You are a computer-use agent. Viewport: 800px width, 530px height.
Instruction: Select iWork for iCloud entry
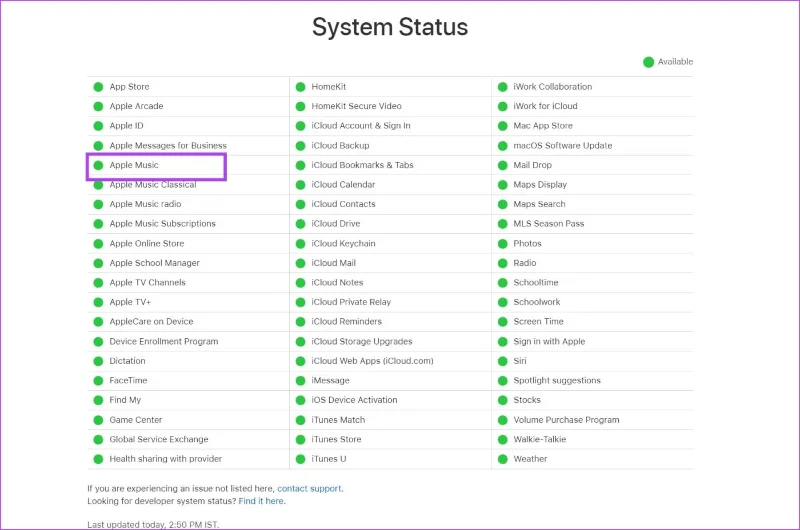(545, 107)
